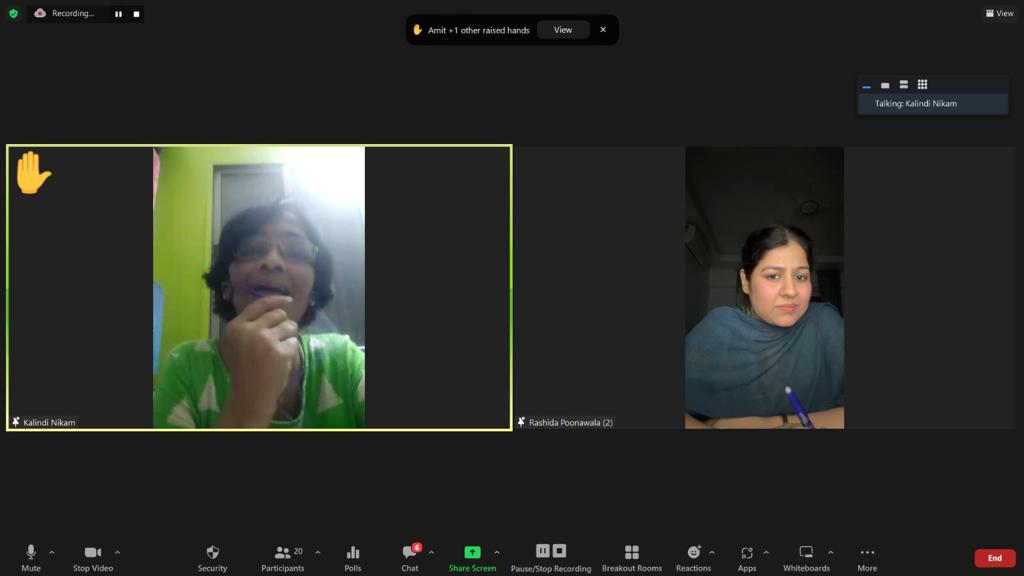Click the cloud Recording indicator
This screenshot has height=576, width=1024.
64,13
